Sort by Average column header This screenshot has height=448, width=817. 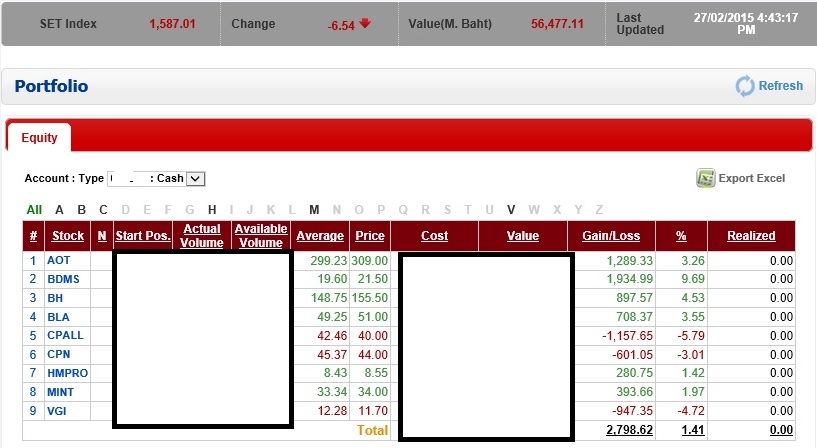[x=320, y=235]
